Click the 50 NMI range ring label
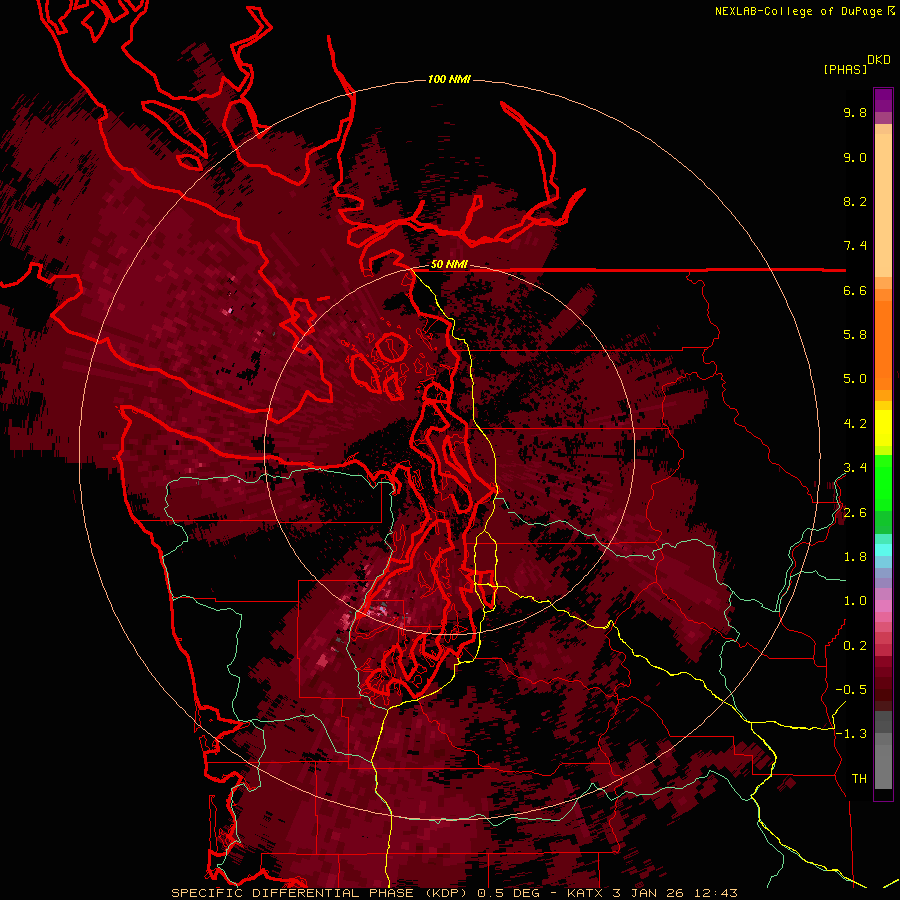Image resolution: width=900 pixels, height=900 pixels. (x=449, y=265)
